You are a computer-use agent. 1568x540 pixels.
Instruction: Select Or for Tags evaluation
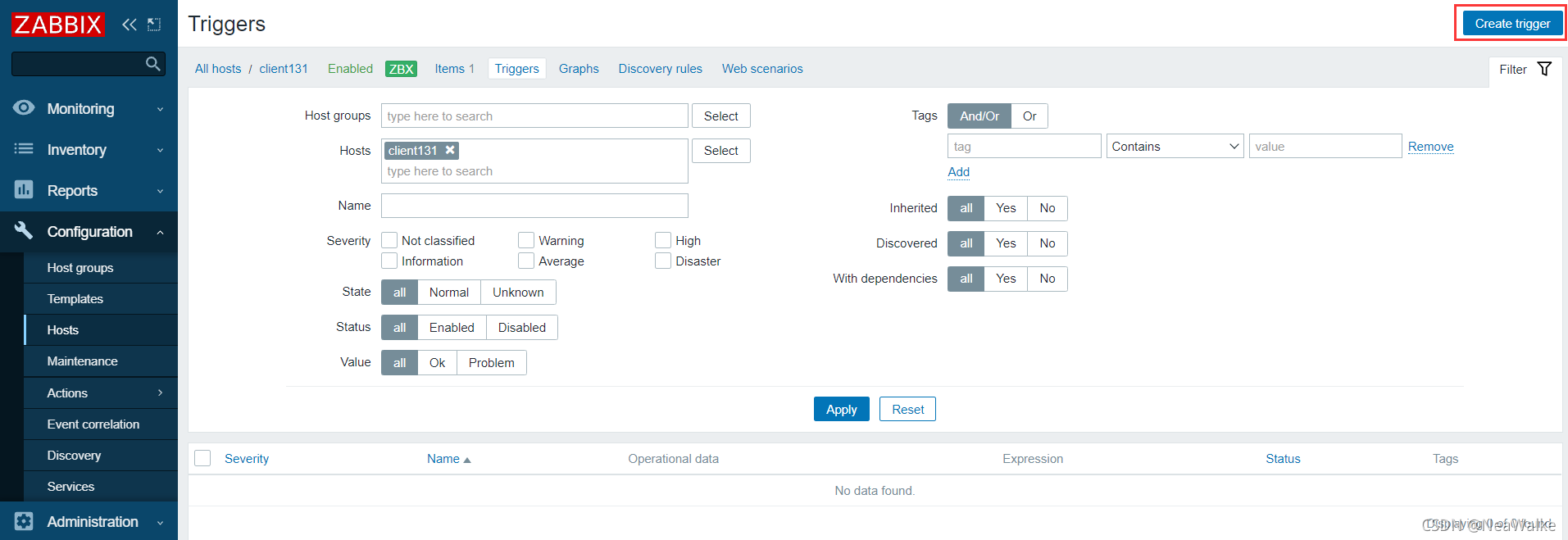pyautogui.click(x=1029, y=116)
